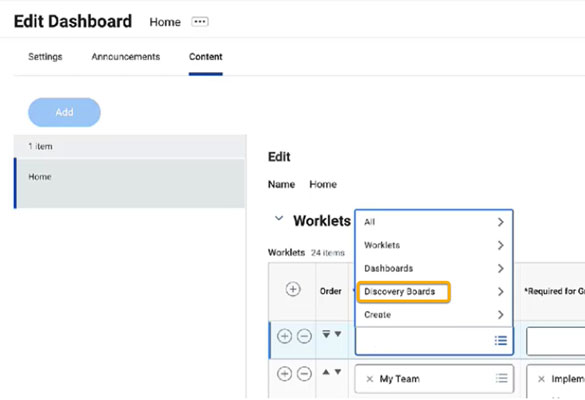The width and height of the screenshot is (585, 400).
Task: Move My Team row up
Action: tap(326, 372)
